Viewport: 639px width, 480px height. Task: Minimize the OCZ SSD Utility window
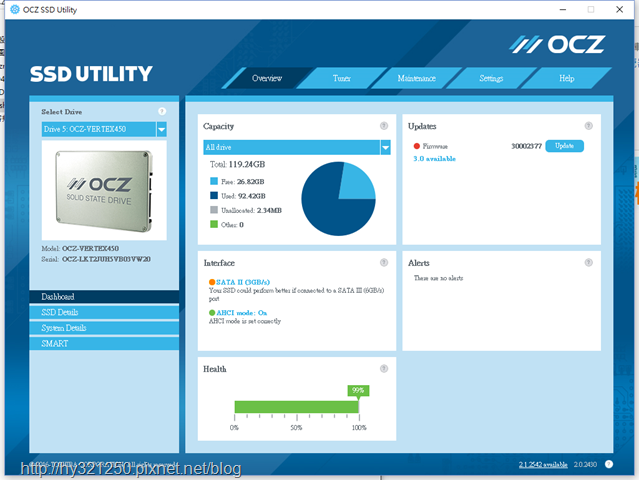563,9
